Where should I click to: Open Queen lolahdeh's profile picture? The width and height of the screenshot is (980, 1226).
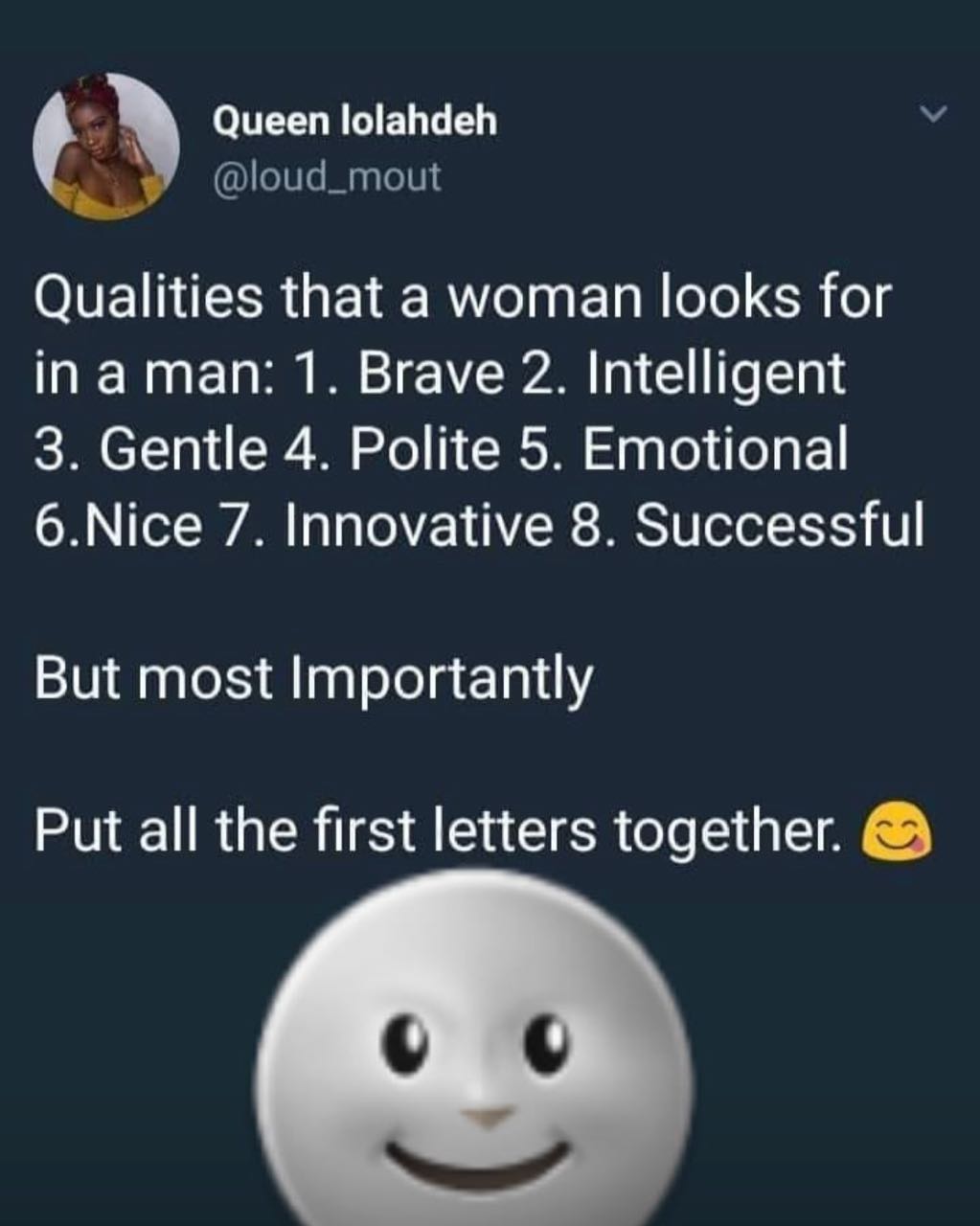point(106,147)
